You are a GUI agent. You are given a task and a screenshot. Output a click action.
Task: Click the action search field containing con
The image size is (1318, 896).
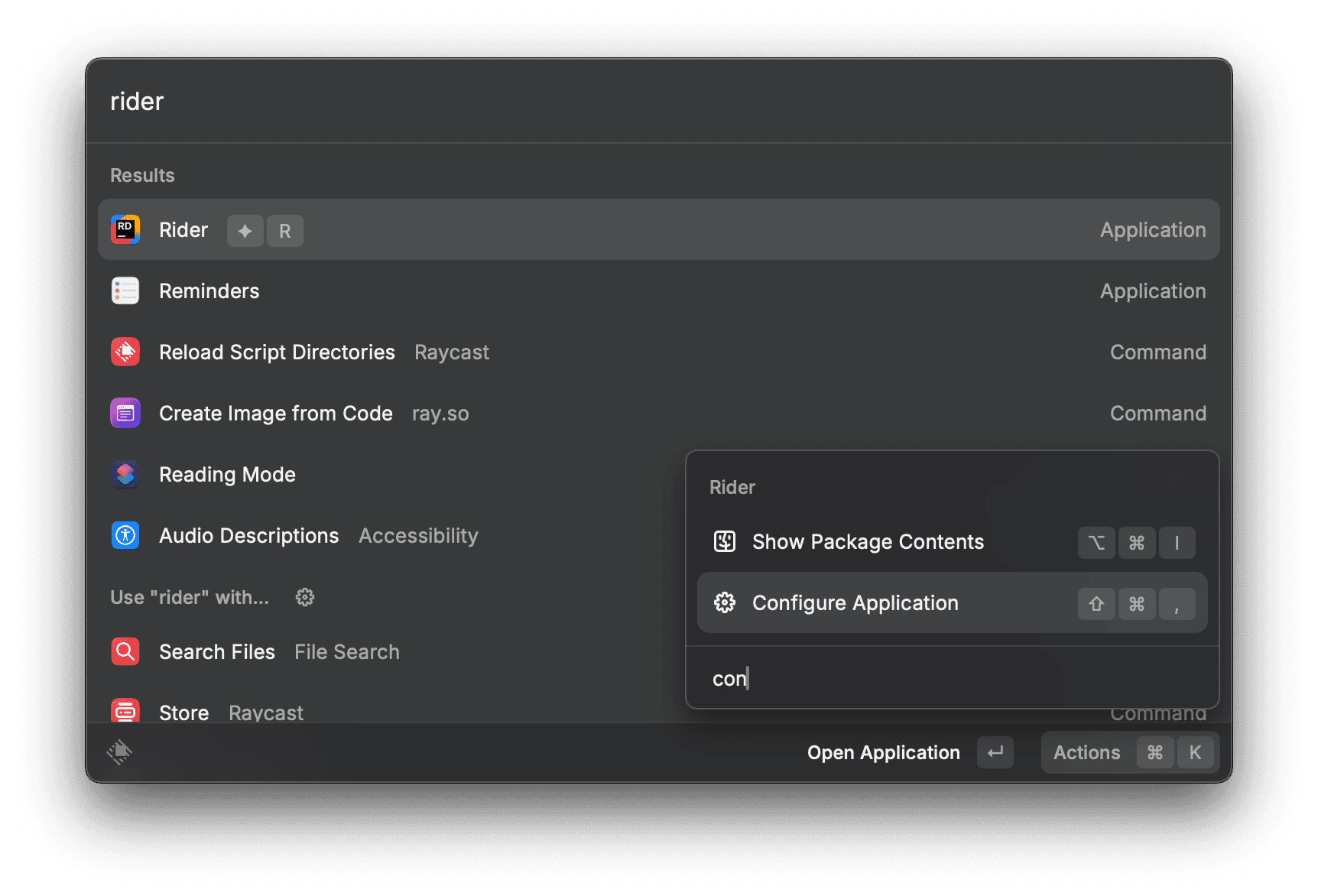click(917, 678)
